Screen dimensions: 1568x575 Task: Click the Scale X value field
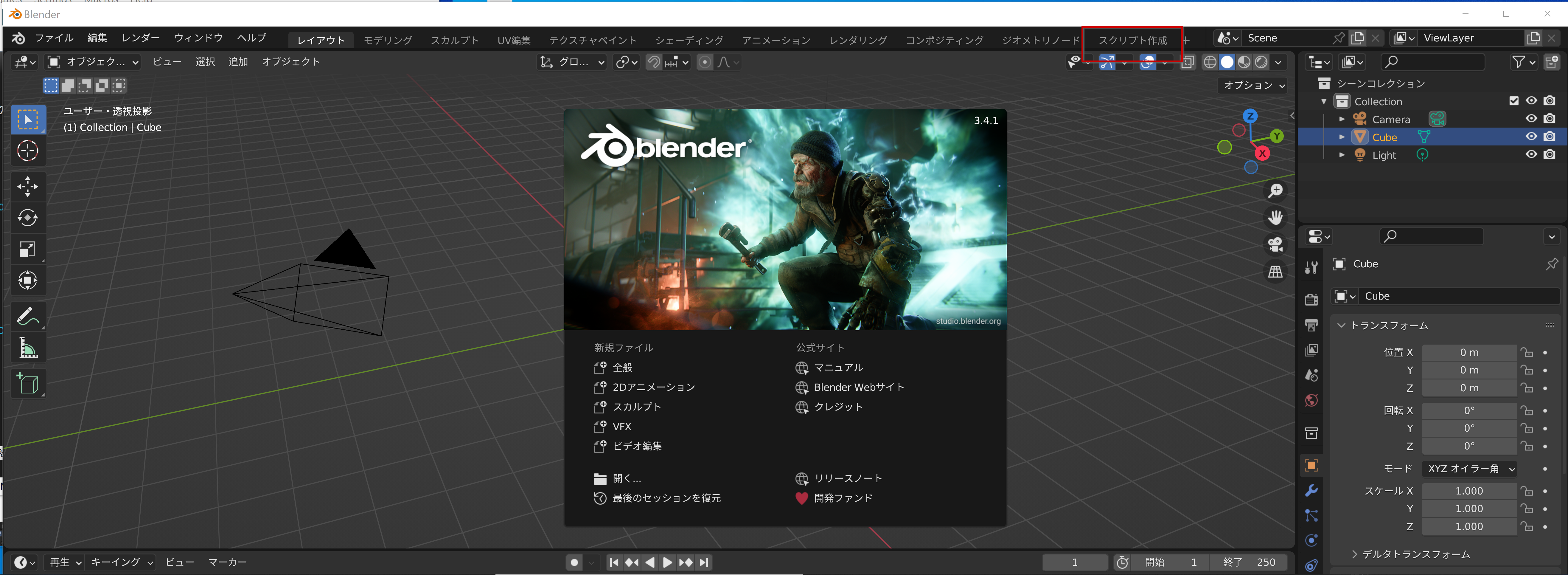pos(1469,491)
